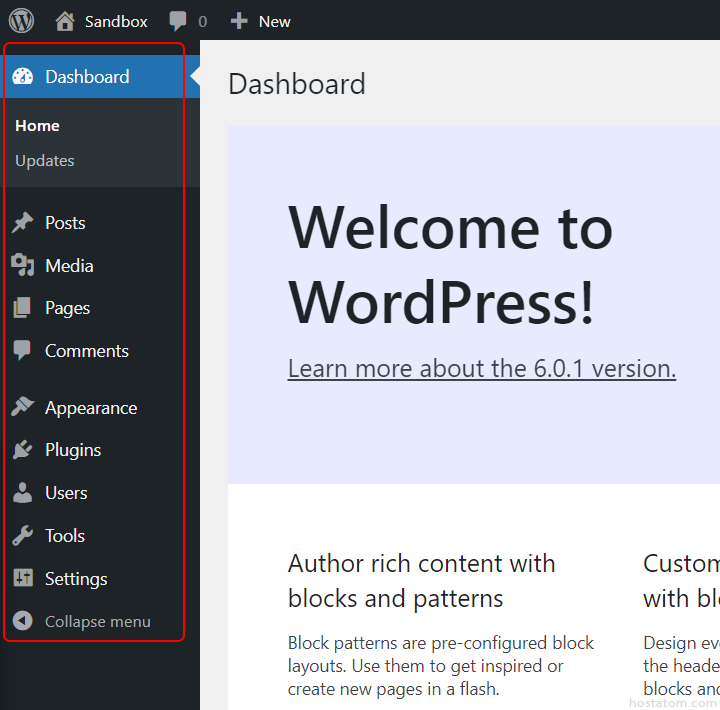This screenshot has height=710, width=720.
Task: Click the Tools wrench icon
Action: (22, 536)
